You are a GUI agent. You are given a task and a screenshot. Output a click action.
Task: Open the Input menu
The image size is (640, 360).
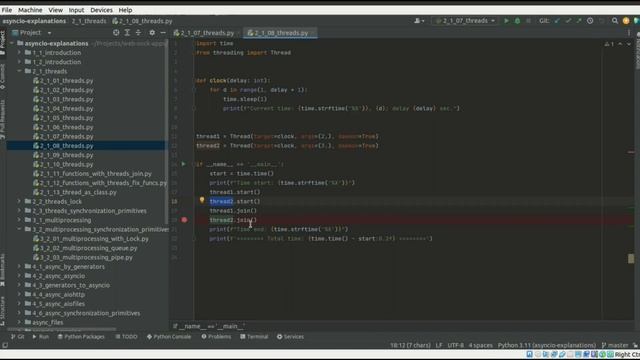pos(76,10)
